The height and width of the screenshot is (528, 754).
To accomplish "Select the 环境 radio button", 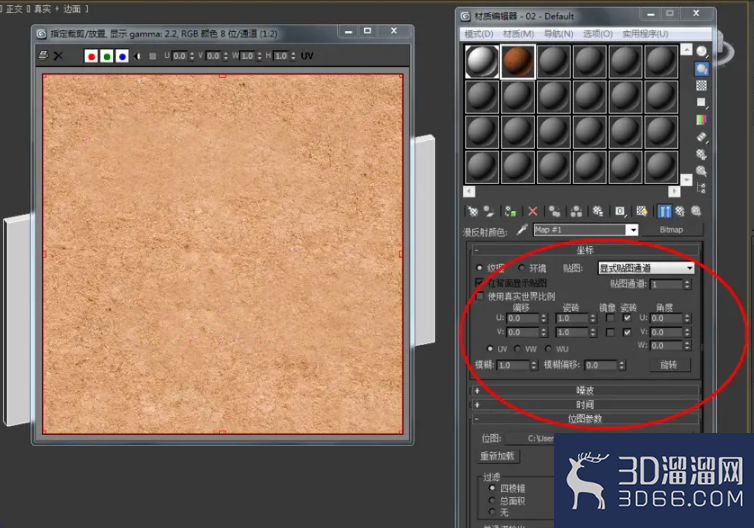I will 522,268.
